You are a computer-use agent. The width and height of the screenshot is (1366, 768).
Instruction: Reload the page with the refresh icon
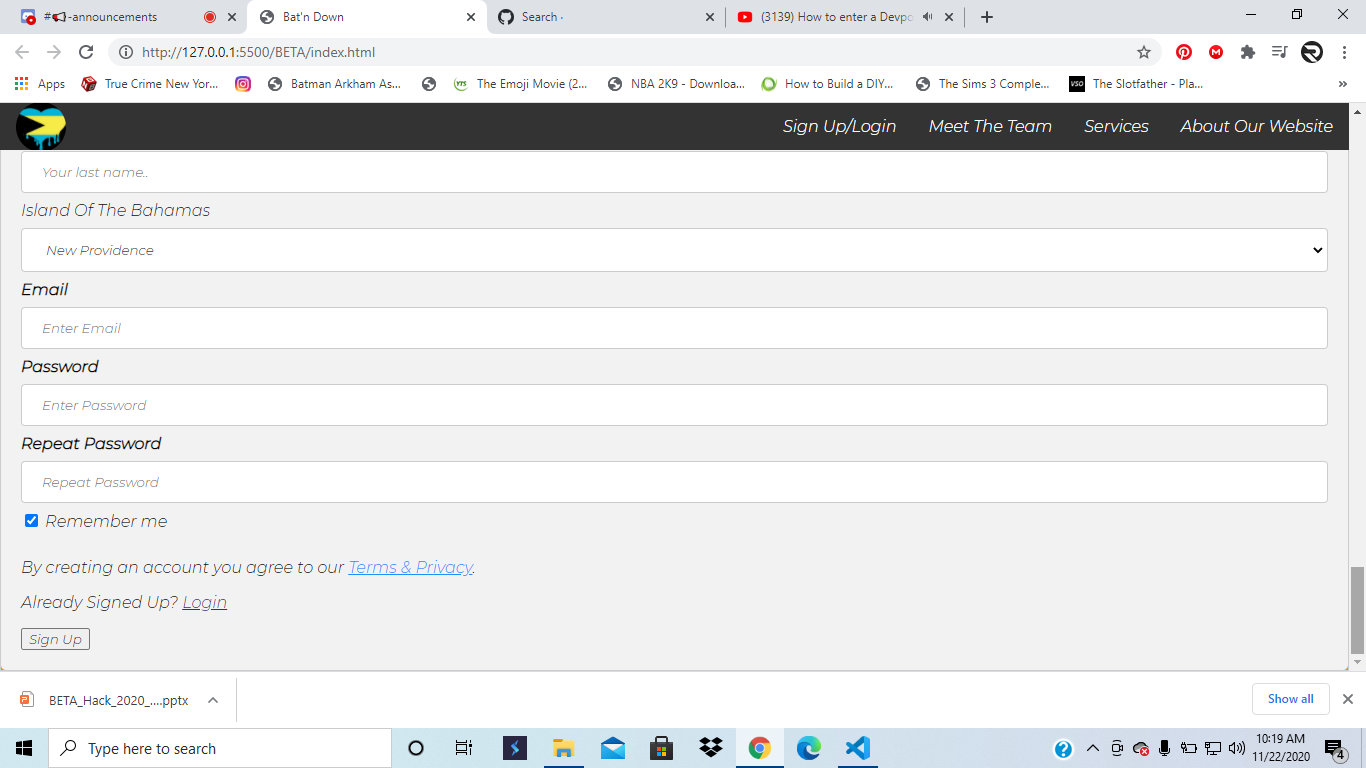[86, 52]
